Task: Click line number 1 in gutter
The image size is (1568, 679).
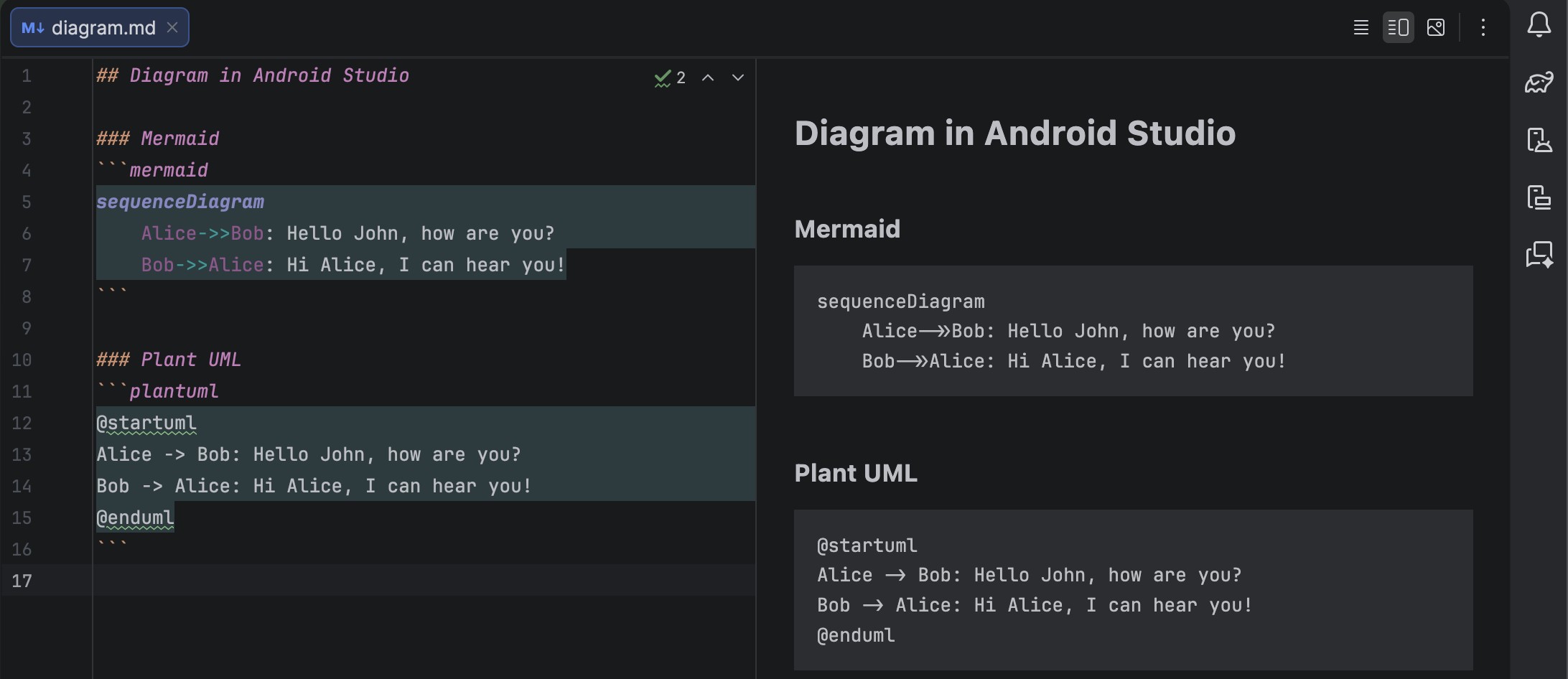Action: (x=27, y=75)
